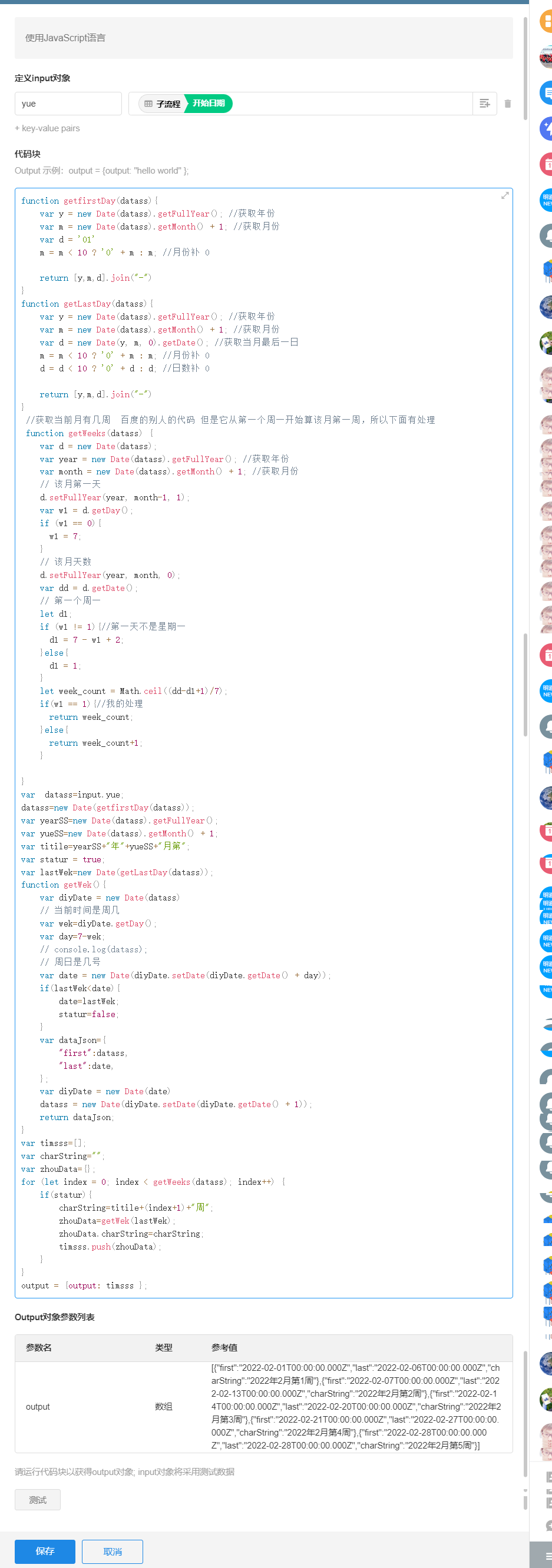Click the 参考值 column header
This screenshot has height=1568, width=552.
224,1348
